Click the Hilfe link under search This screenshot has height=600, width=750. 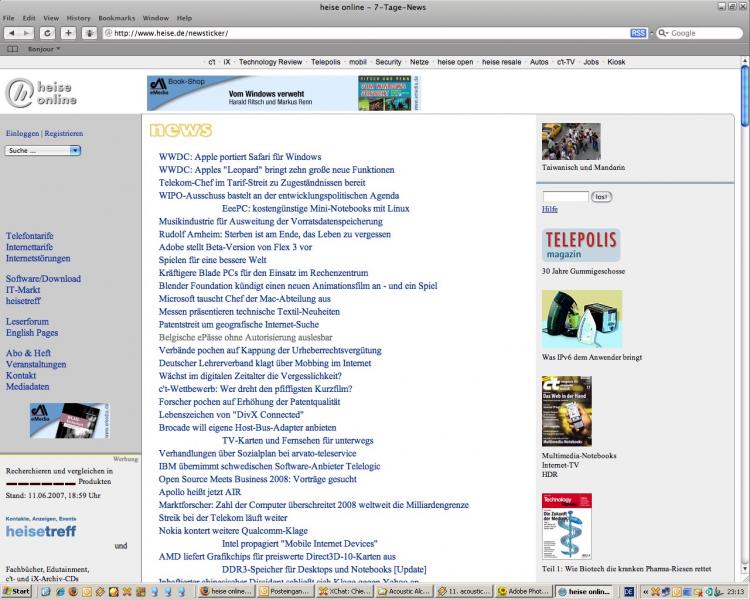tap(550, 209)
